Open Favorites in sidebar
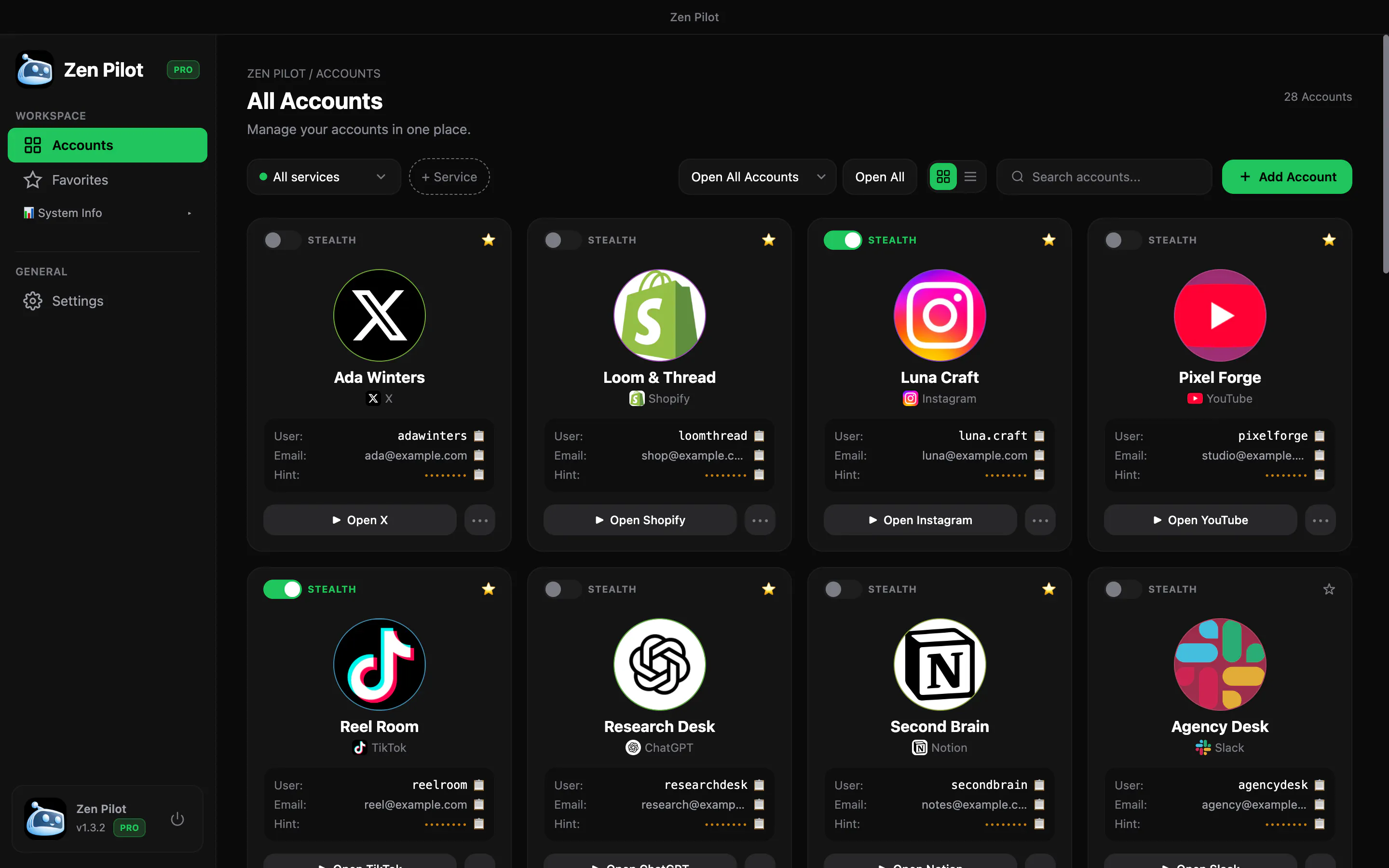The image size is (1389, 868). 108,180
